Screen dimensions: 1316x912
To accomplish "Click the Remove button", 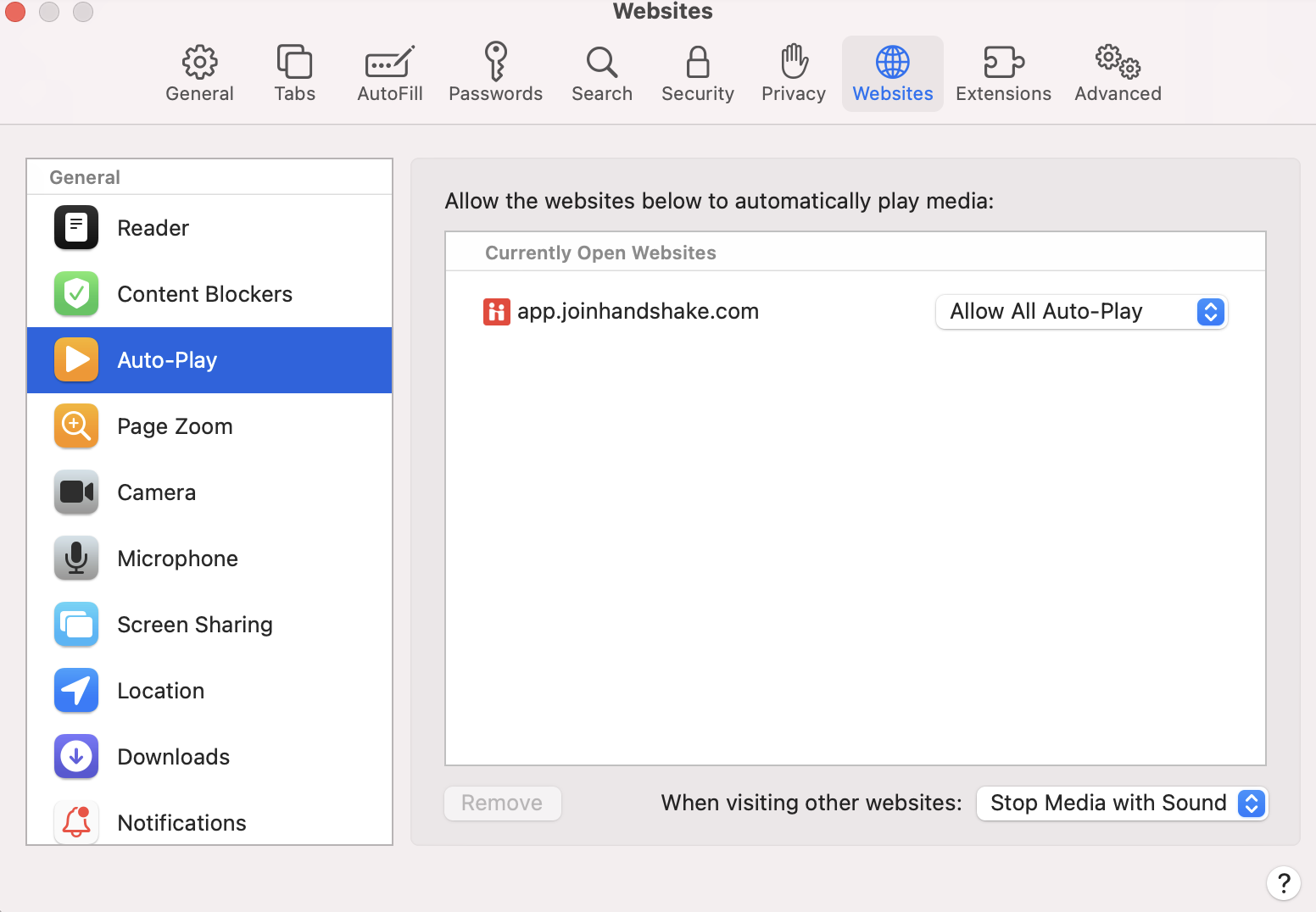I will pos(503,803).
